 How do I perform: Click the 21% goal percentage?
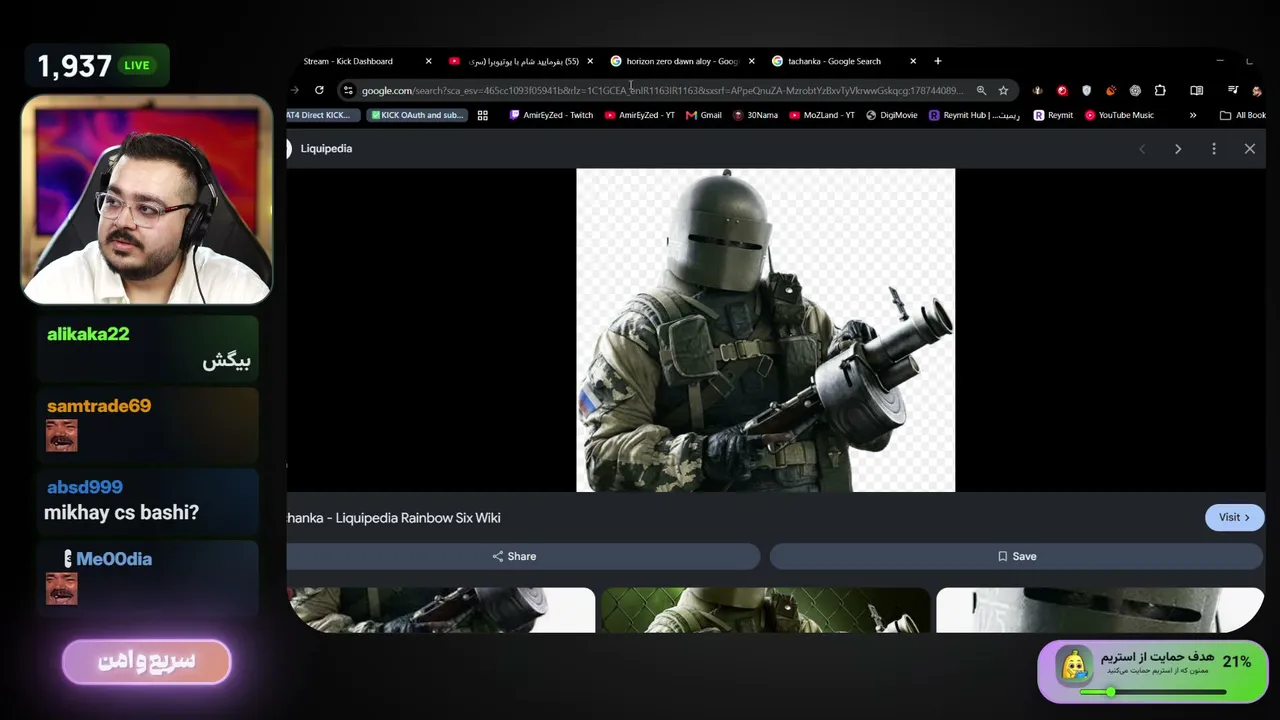pos(1237,662)
